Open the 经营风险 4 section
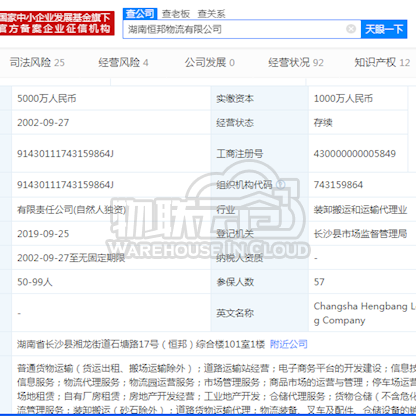 123,62
